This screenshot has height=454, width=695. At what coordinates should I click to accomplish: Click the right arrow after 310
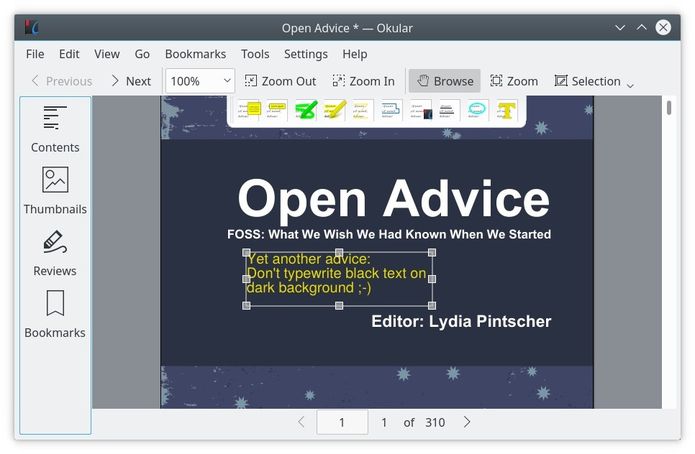[x=467, y=422]
